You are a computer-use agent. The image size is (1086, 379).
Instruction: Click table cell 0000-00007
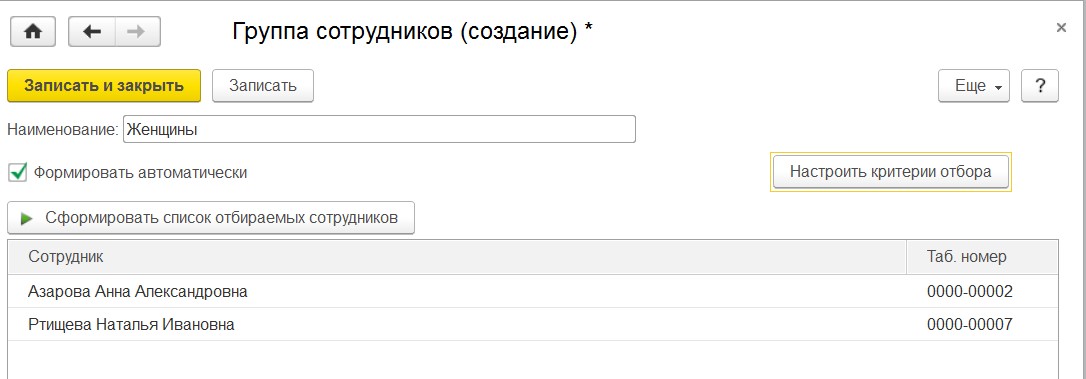(970, 324)
